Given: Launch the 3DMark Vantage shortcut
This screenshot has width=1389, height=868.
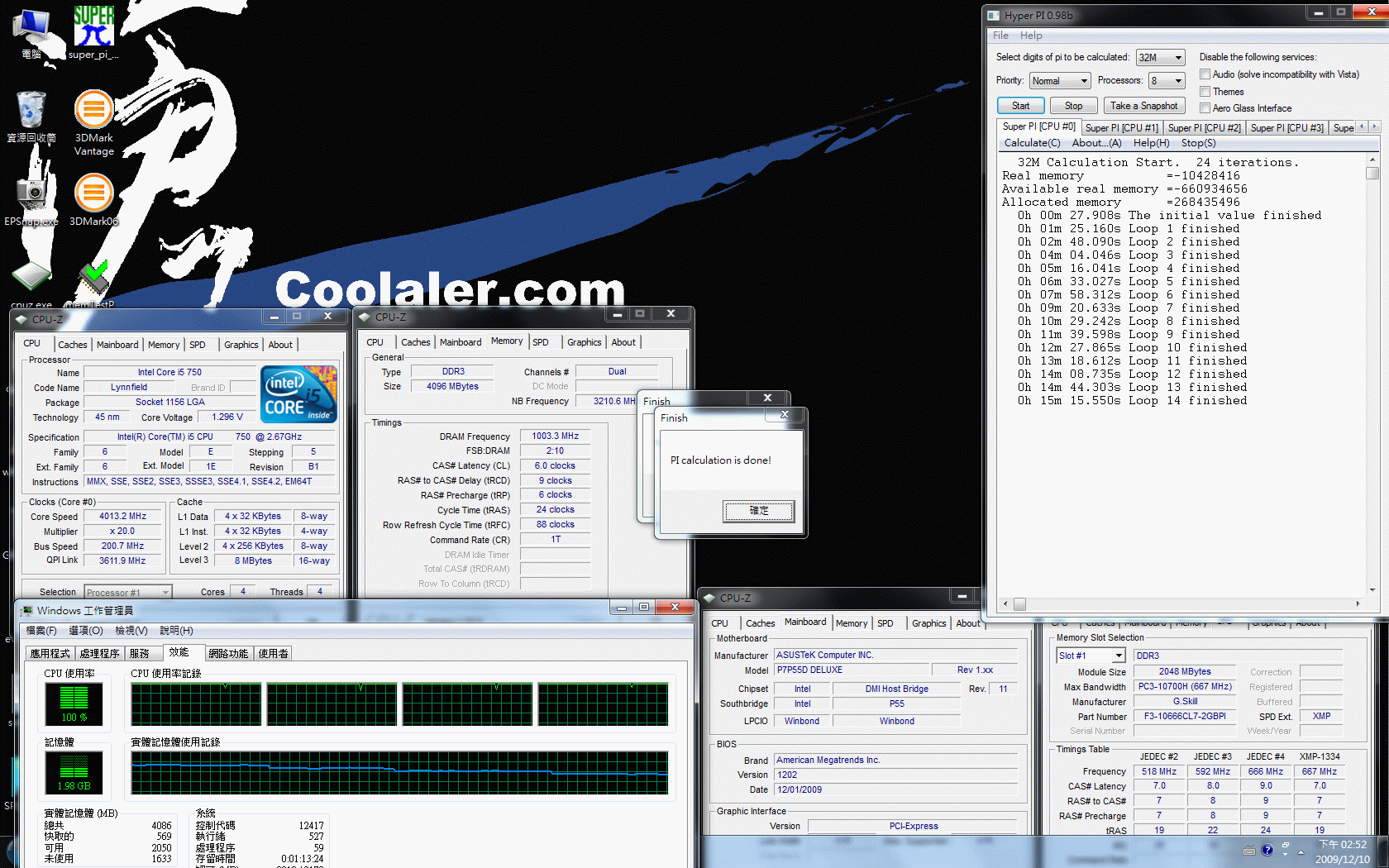Looking at the screenshot, I should pos(93,122).
